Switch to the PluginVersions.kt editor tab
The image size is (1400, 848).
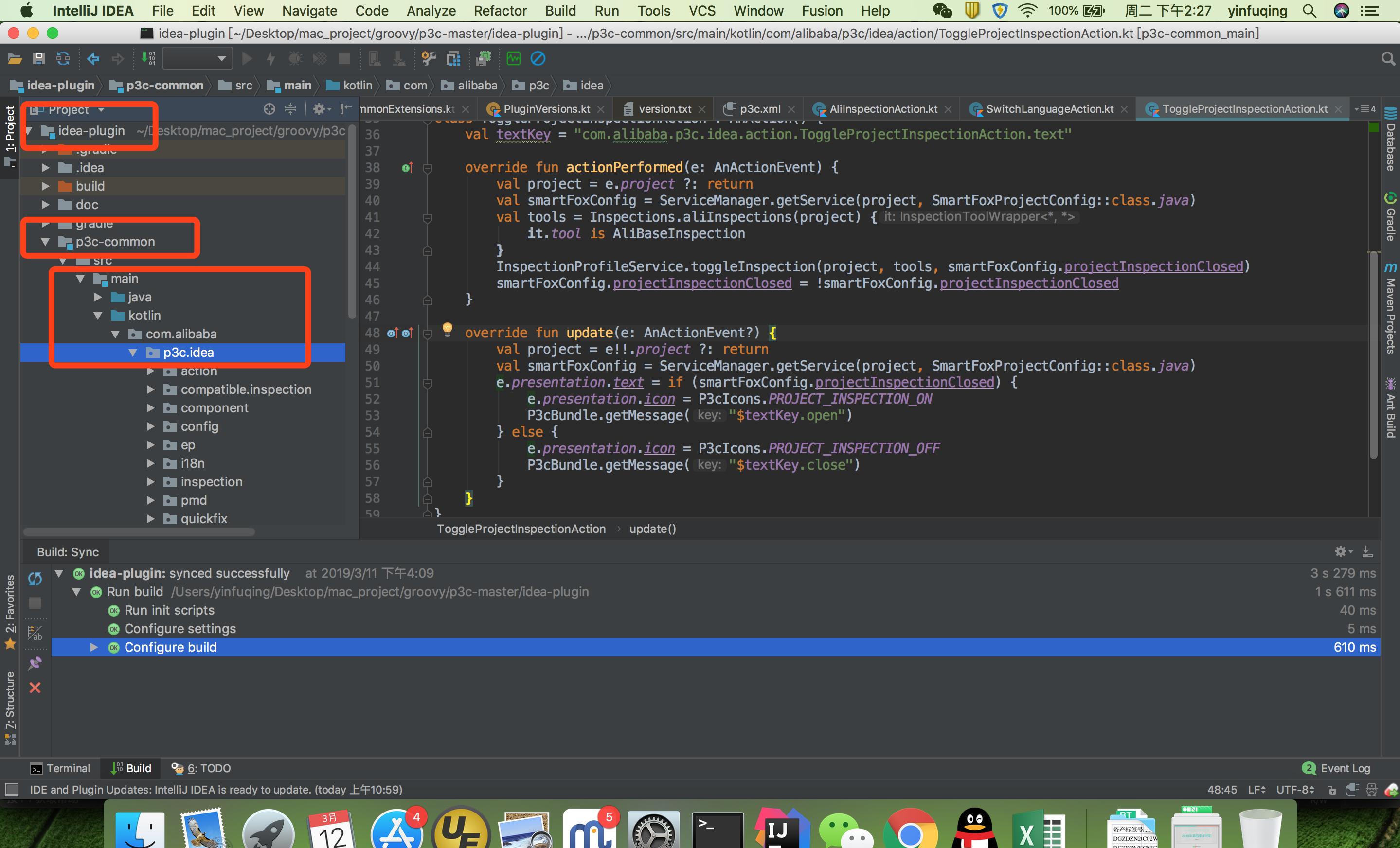tap(546, 109)
